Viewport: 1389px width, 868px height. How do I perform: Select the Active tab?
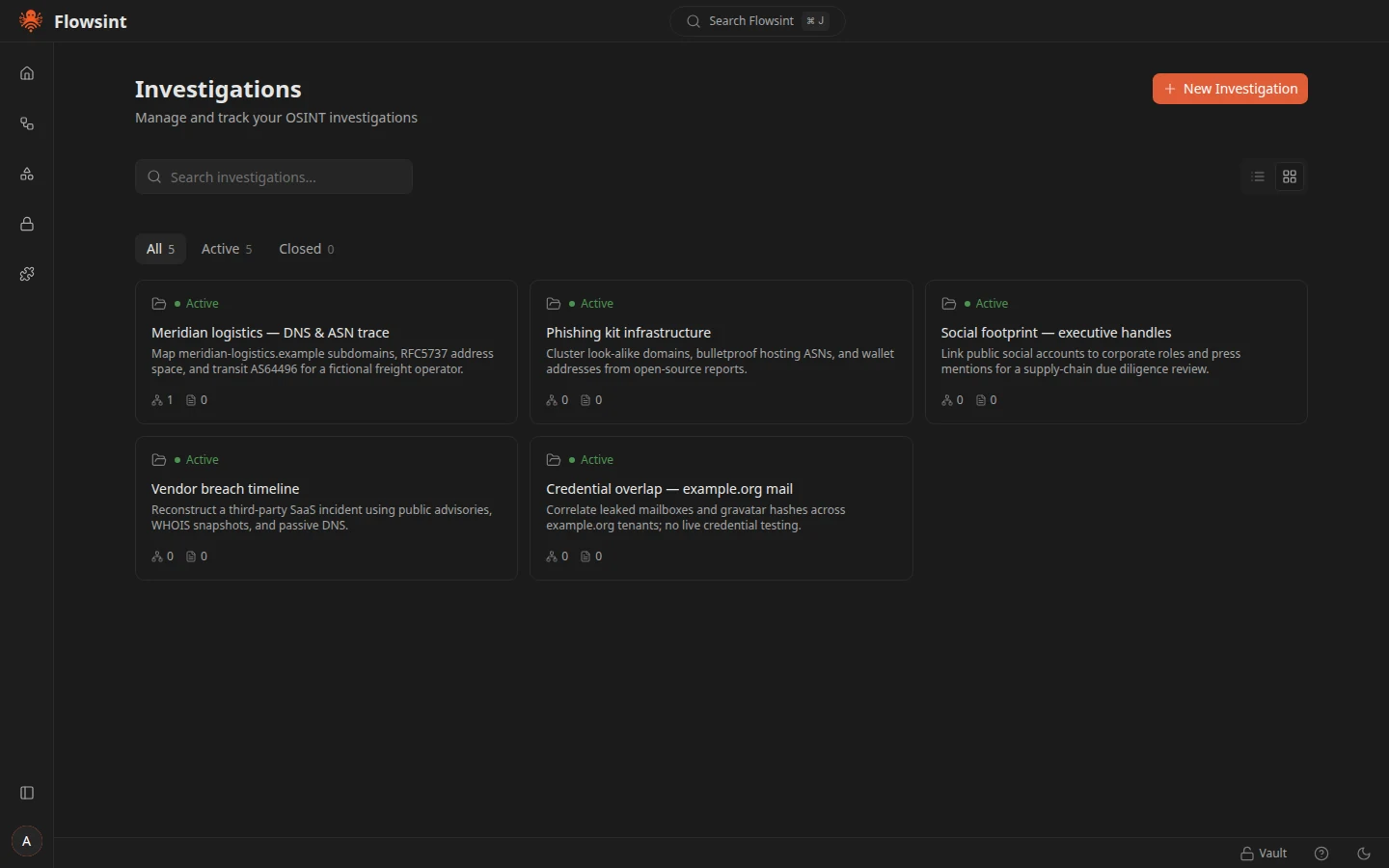tap(227, 249)
